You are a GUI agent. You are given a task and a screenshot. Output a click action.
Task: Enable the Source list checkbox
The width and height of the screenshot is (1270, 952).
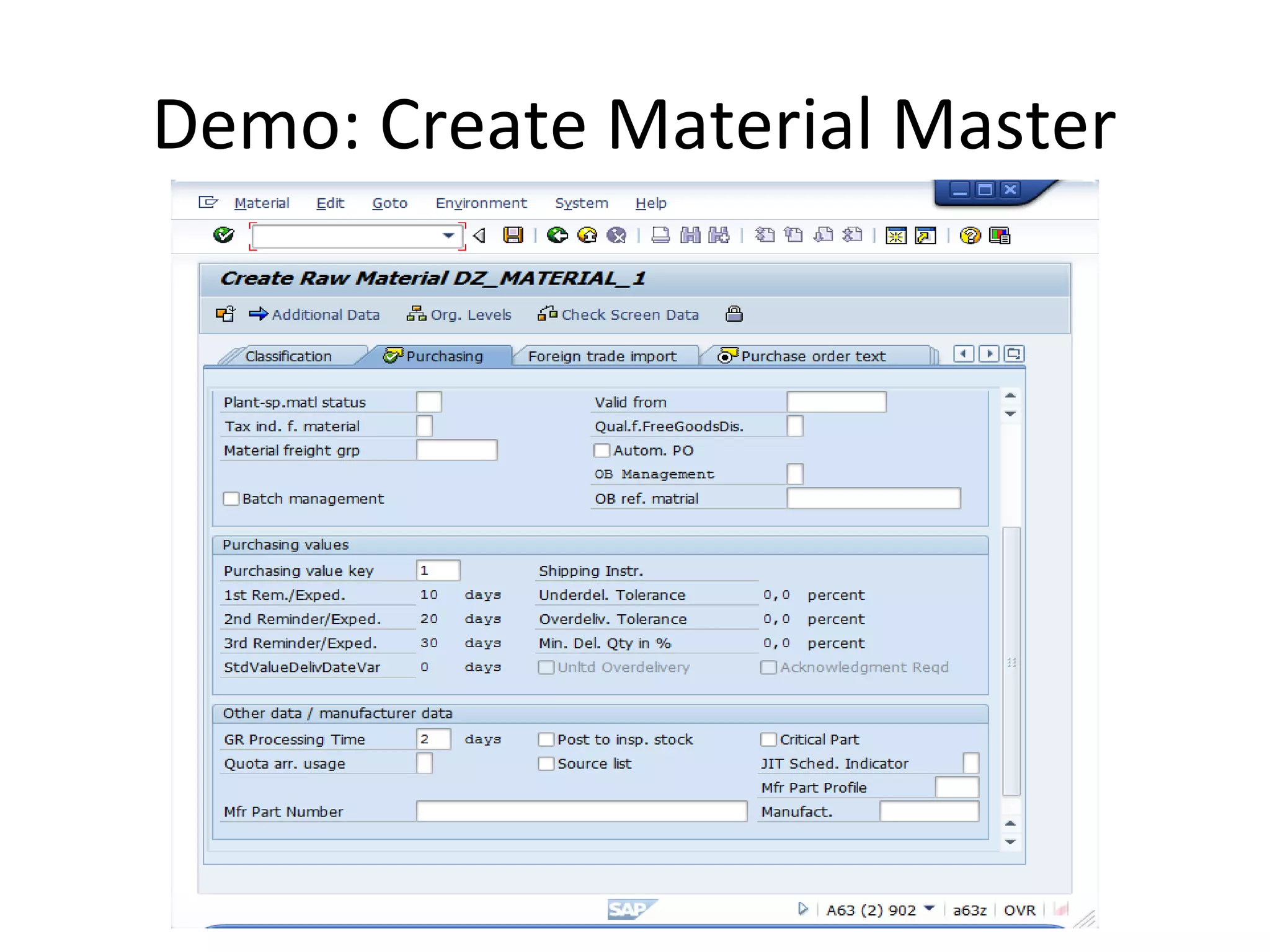click(x=546, y=764)
